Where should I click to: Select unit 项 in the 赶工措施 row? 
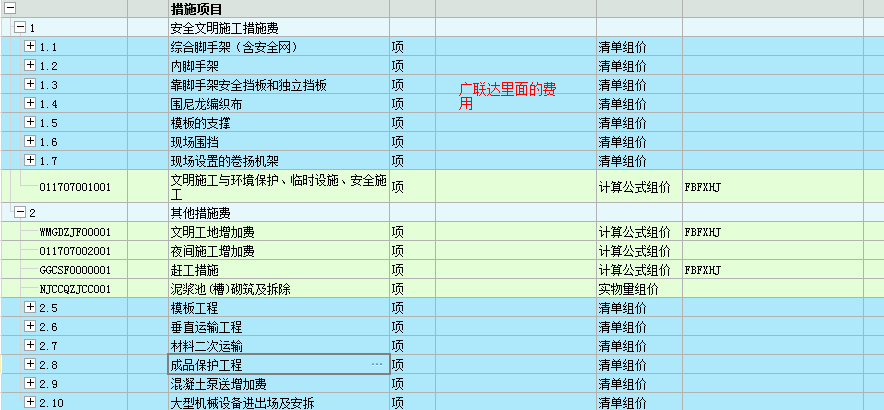pyautogui.click(x=397, y=270)
